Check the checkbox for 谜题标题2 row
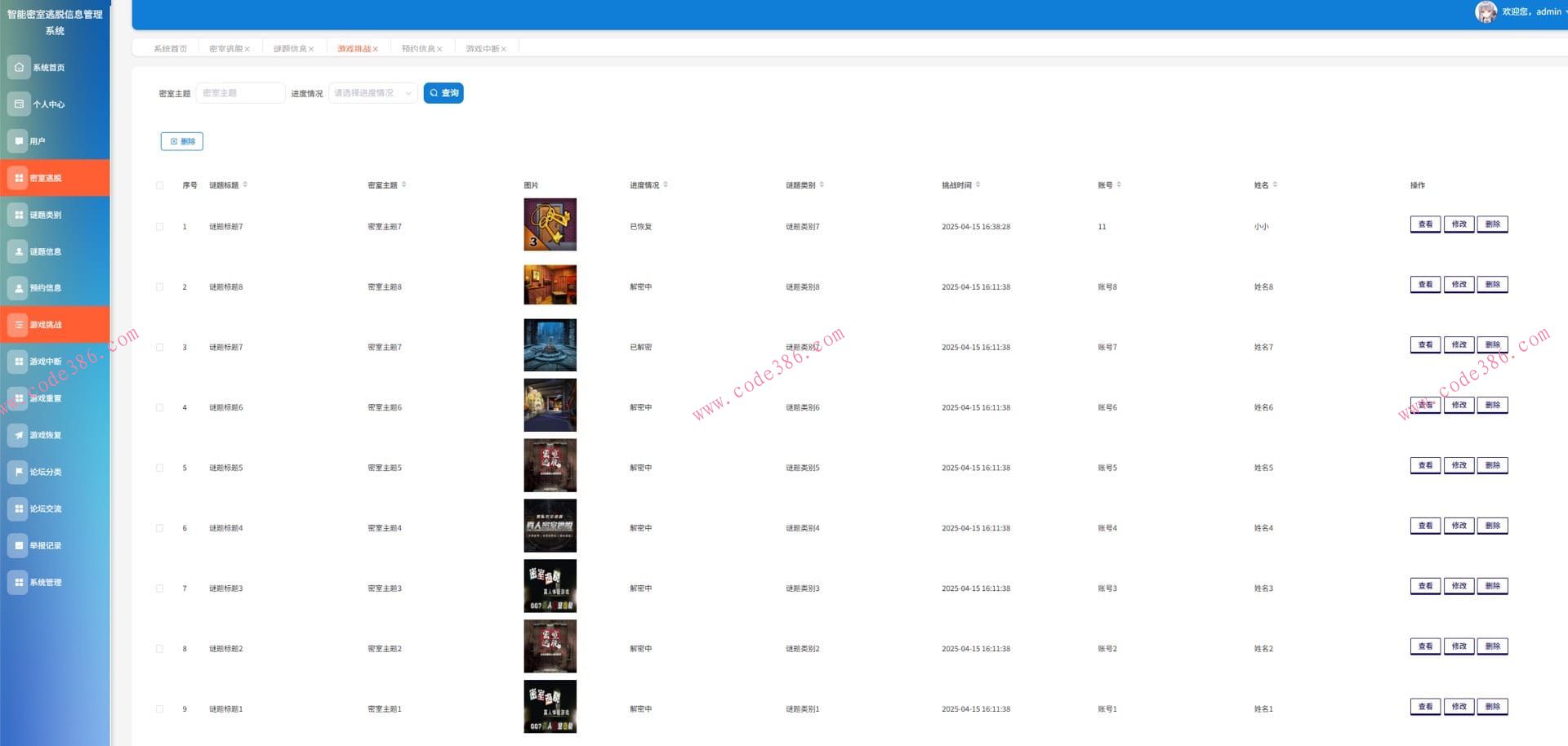The width and height of the screenshot is (1568, 746). 159,649
